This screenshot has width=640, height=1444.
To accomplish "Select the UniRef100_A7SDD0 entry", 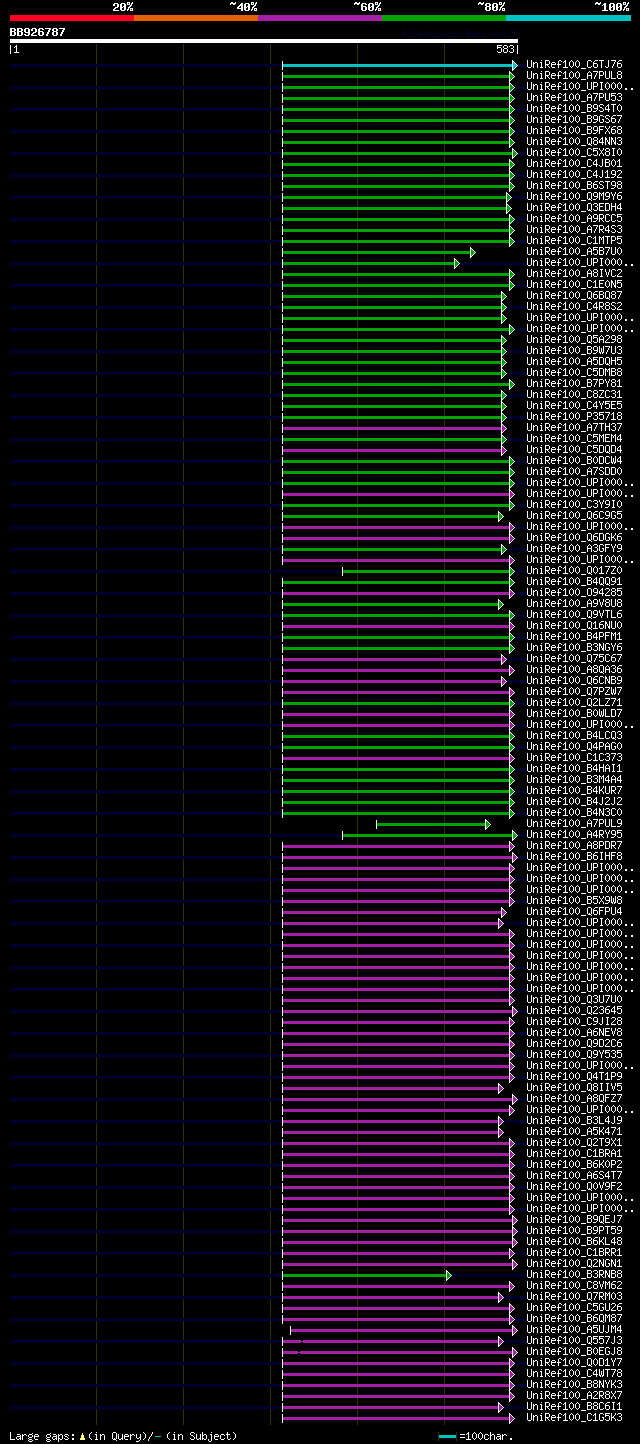I will (x=574, y=471).
